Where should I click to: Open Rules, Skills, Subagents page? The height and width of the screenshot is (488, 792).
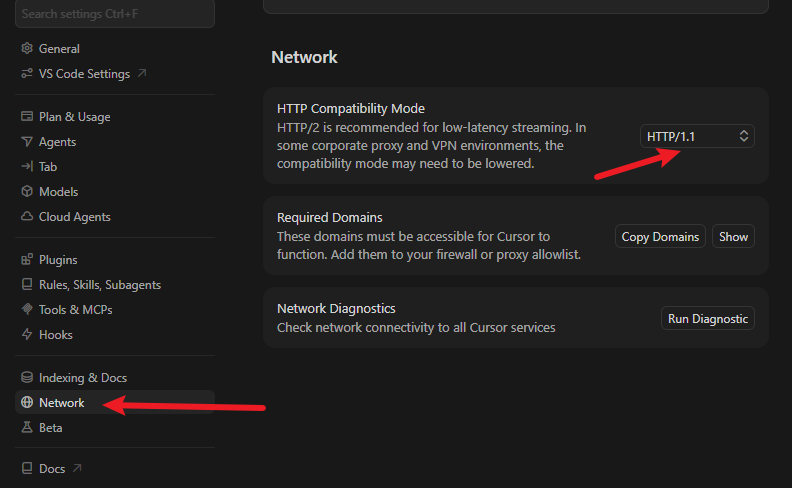[x=115, y=285]
